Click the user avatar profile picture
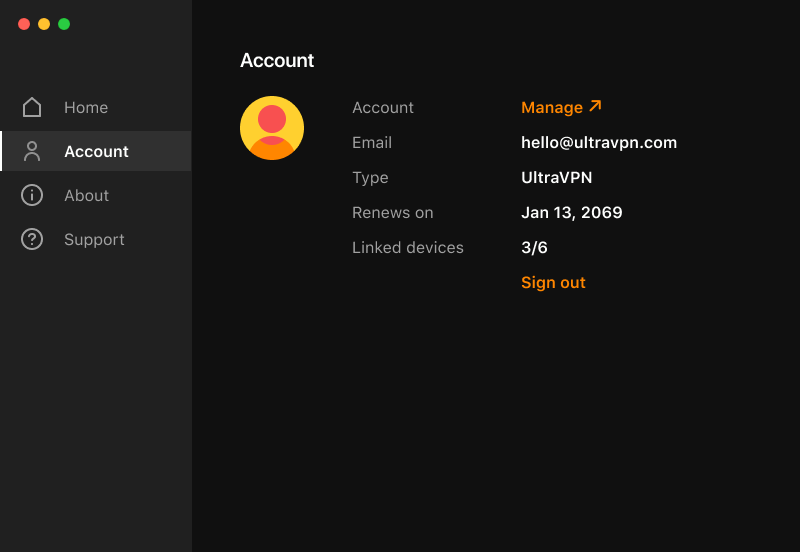Image resolution: width=800 pixels, height=552 pixels. pos(272,128)
